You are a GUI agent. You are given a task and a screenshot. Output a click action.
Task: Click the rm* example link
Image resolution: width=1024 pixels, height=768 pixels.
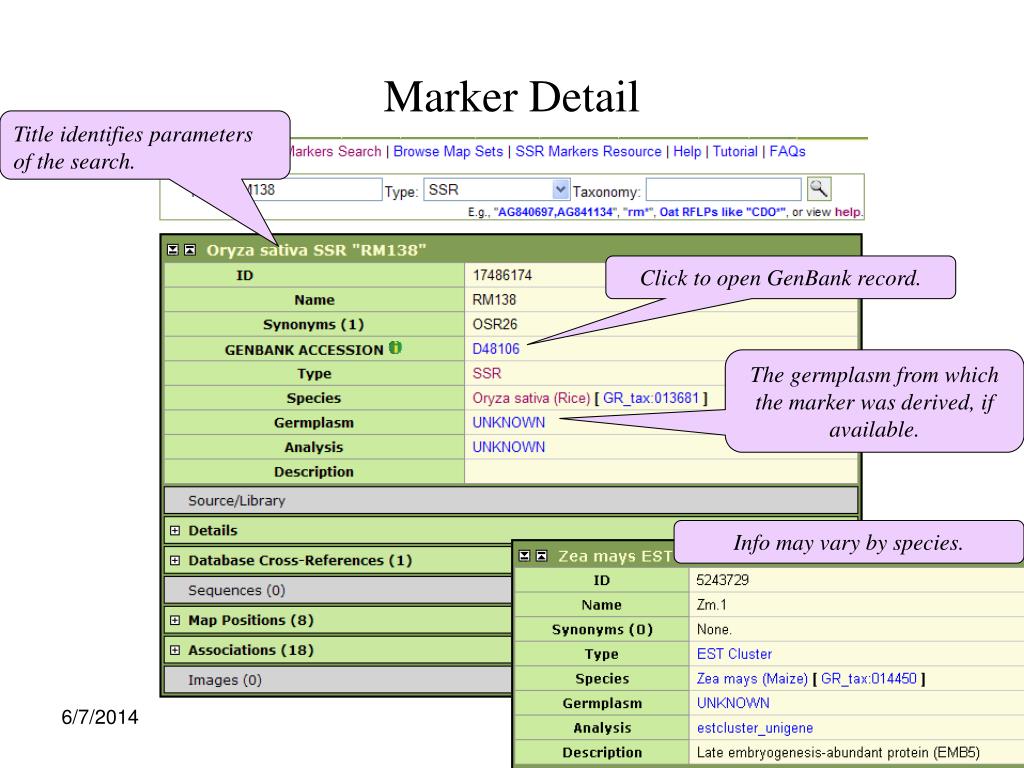pos(637,212)
